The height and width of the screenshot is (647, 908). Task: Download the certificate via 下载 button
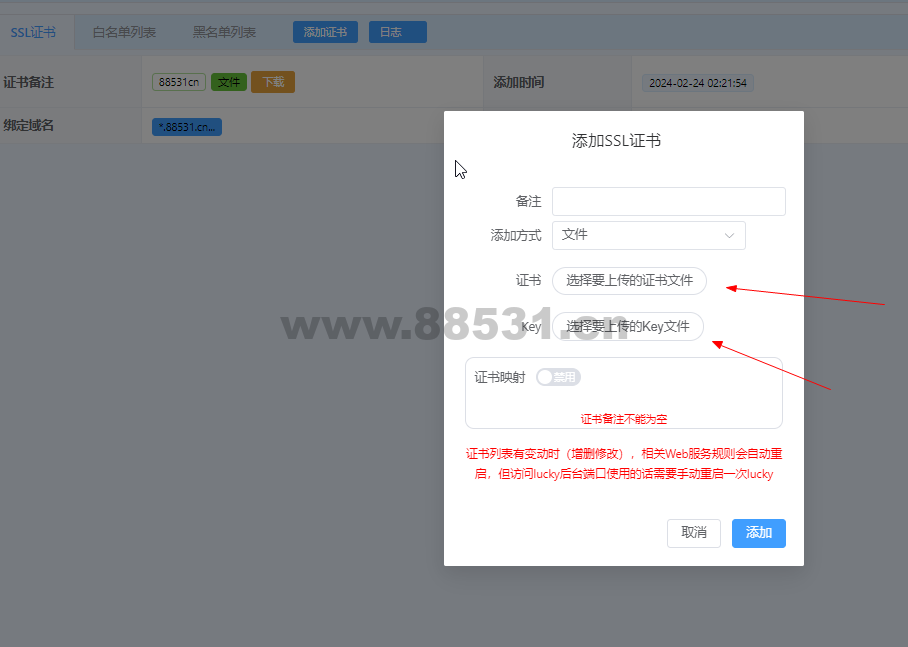pos(273,82)
